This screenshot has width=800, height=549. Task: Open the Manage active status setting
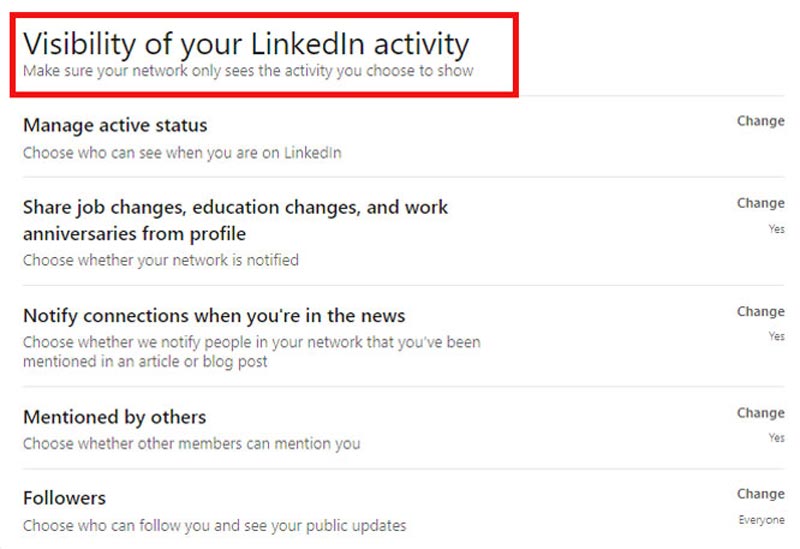point(115,125)
